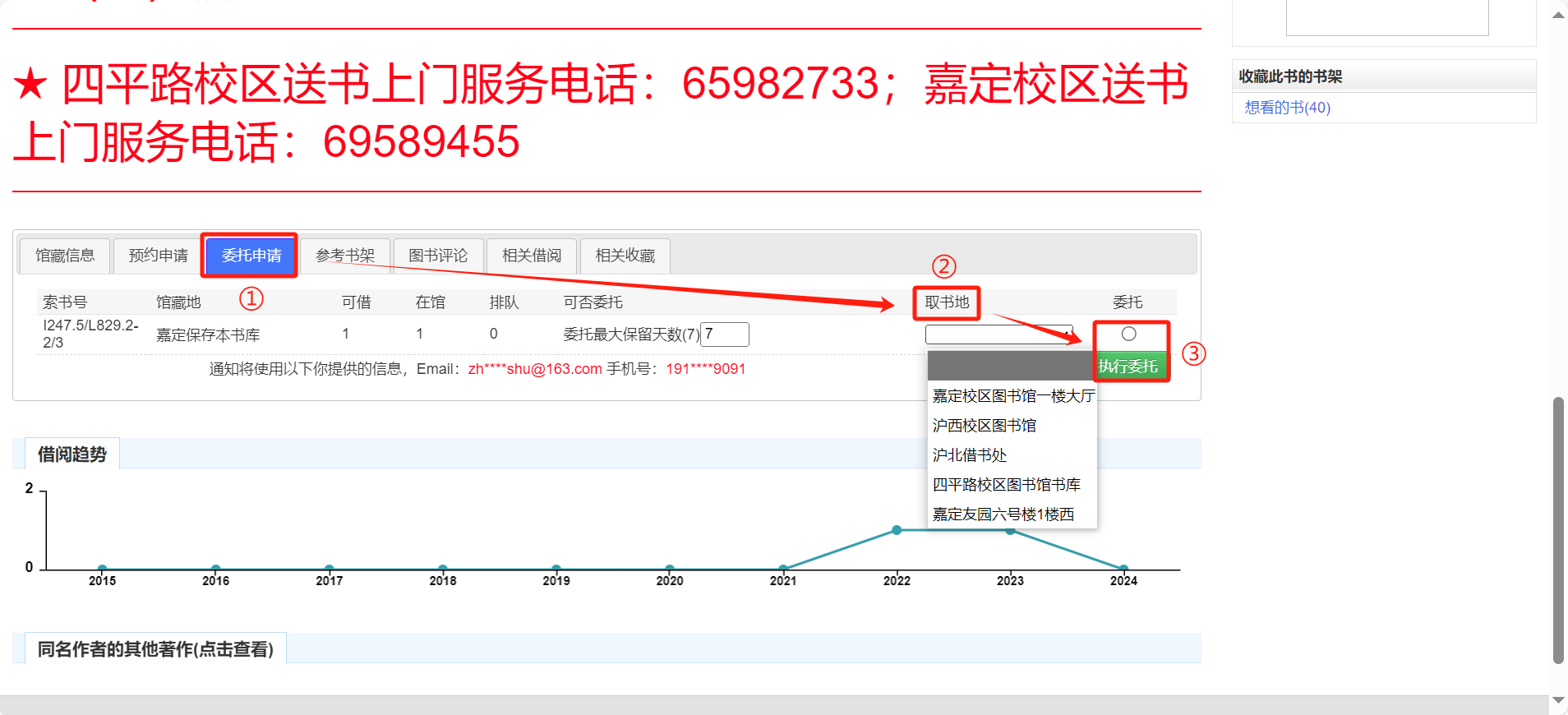This screenshot has width=1568, height=715.
Task: Open the 馆藏信息 tab
Action: tap(65, 256)
